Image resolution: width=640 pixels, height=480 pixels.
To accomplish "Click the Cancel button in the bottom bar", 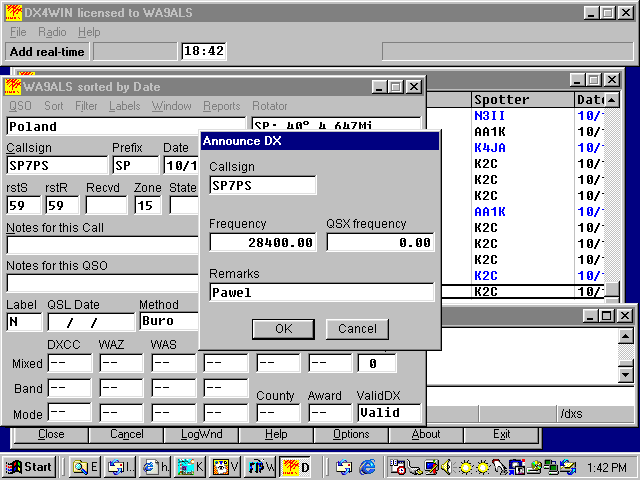I will point(127,434).
